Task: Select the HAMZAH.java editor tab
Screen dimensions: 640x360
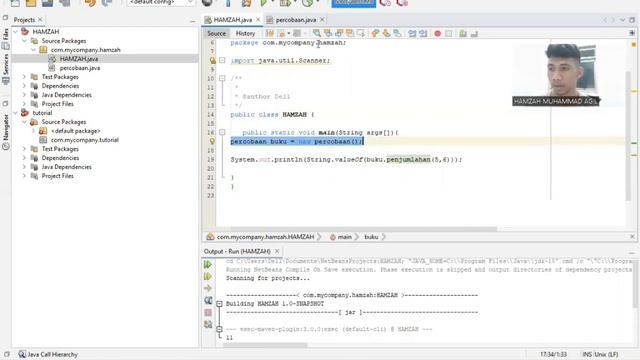Action: (233, 20)
